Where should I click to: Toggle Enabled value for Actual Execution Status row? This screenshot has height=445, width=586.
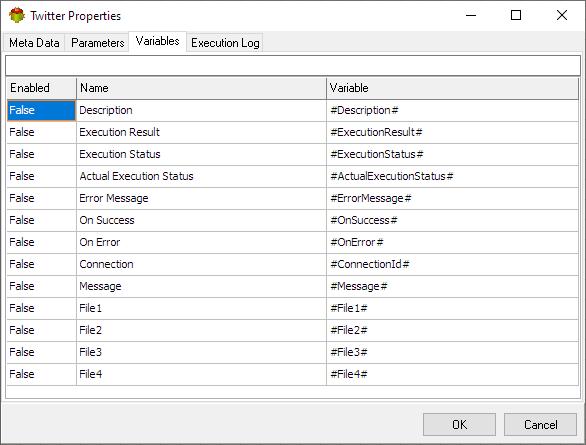tap(41, 177)
